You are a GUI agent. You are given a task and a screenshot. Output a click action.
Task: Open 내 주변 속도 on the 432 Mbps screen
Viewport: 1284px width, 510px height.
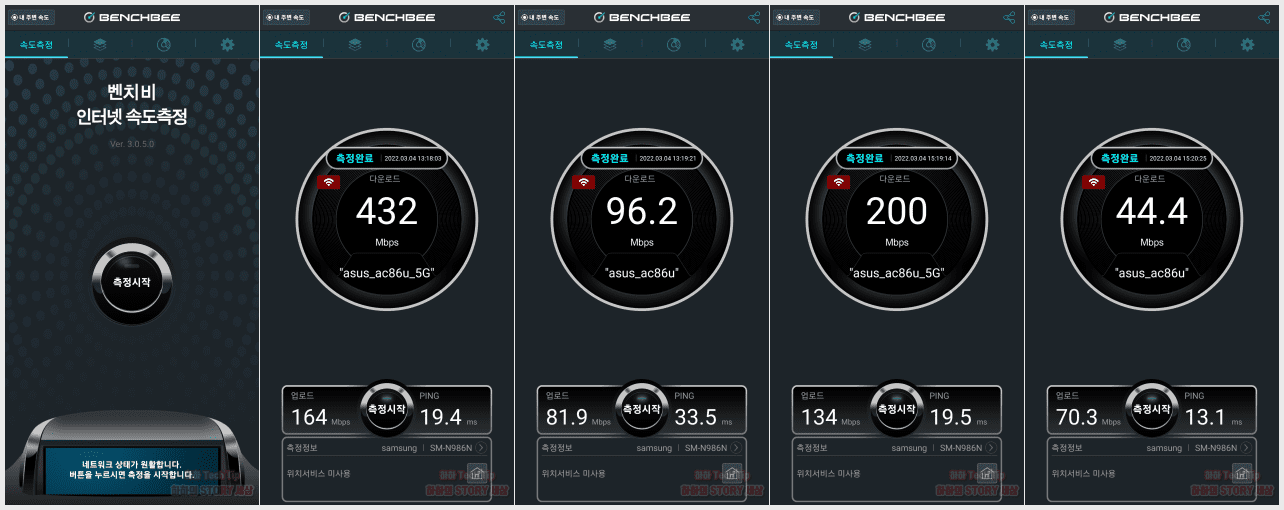[x=286, y=17]
